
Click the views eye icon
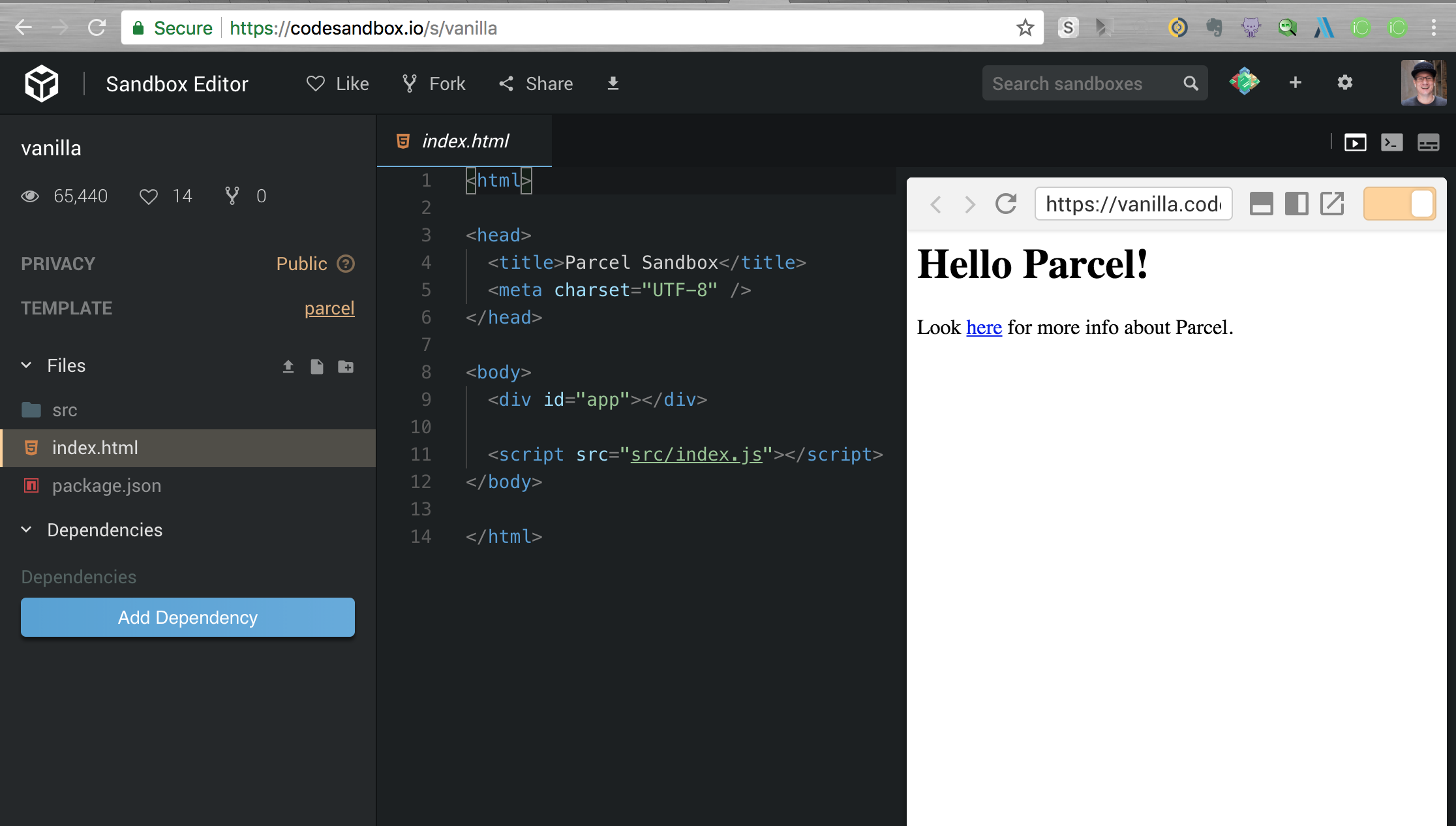pos(30,196)
